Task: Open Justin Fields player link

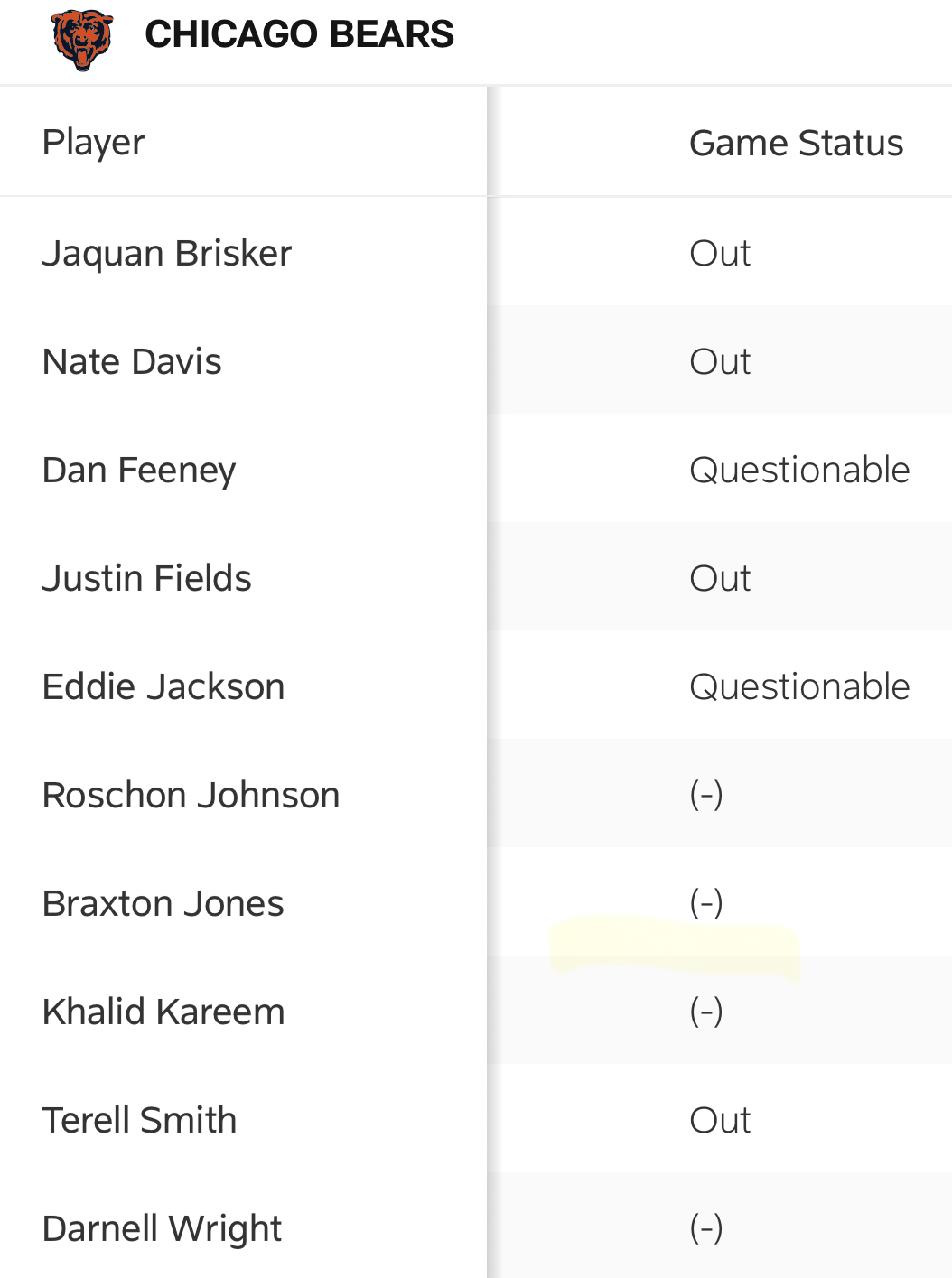Action: [x=147, y=578]
